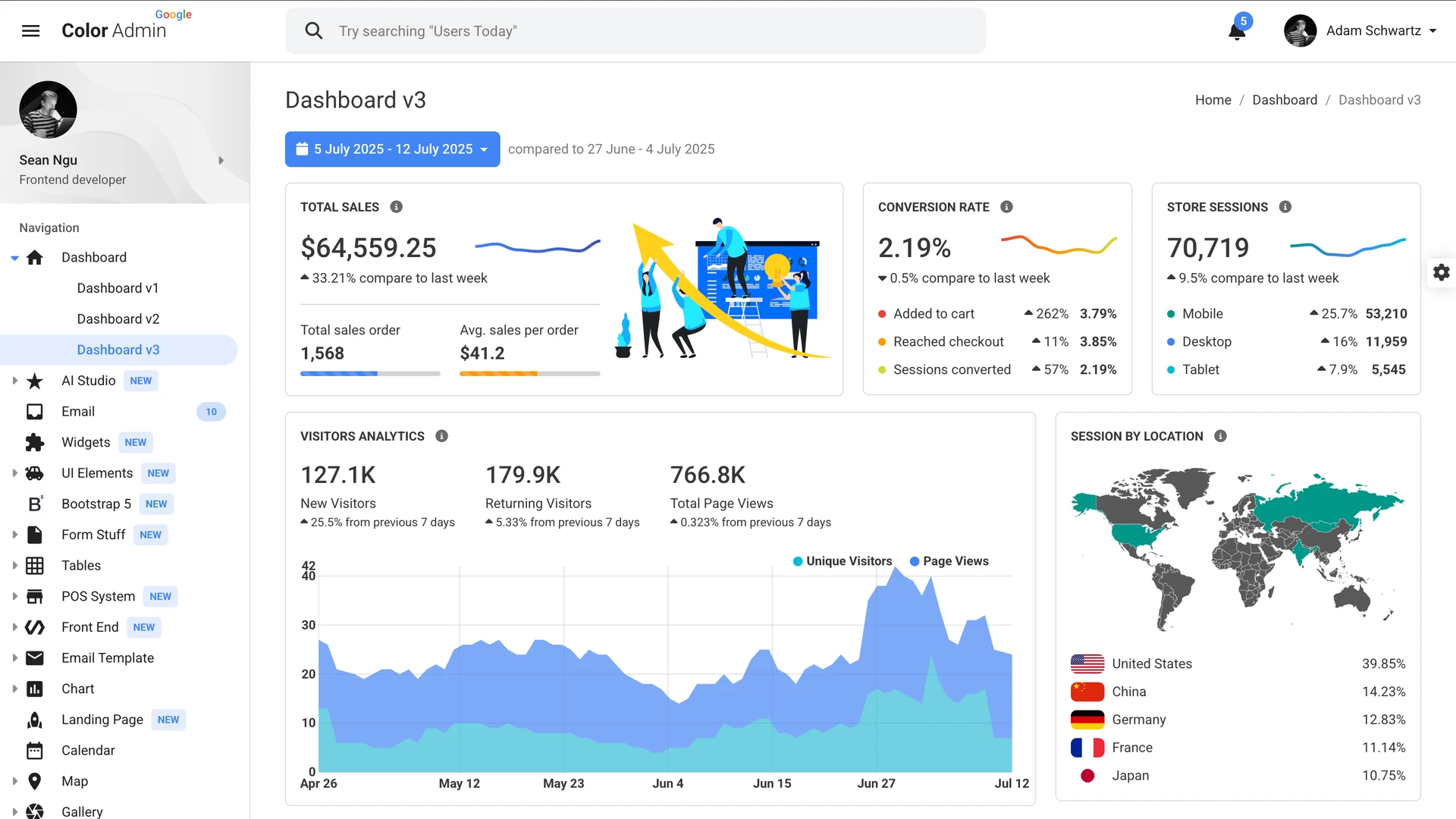Open Dashboard v2 menu item
1456x819 pixels.
(x=118, y=319)
